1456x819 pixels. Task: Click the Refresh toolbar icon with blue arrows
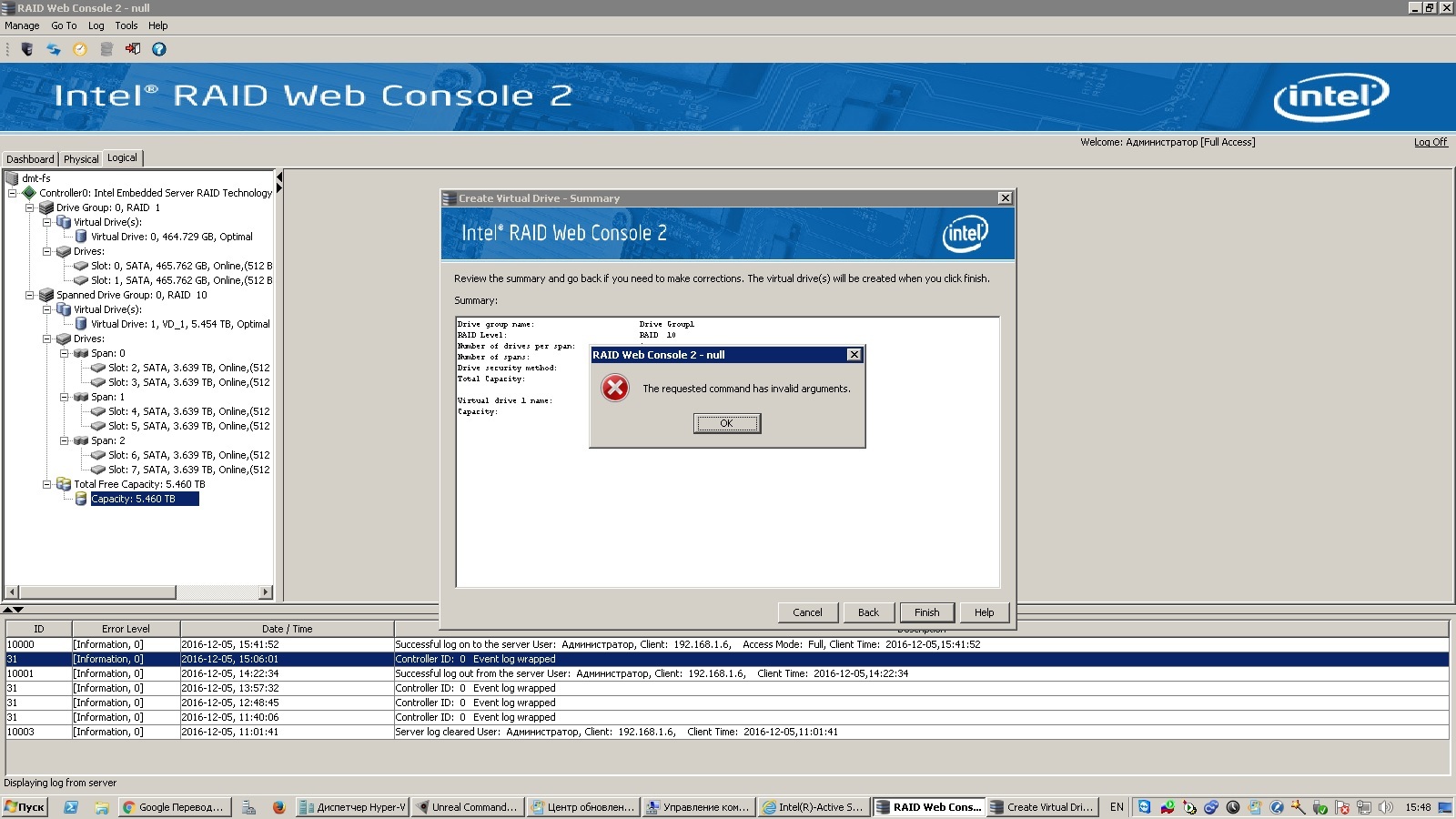tap(54, 49)
